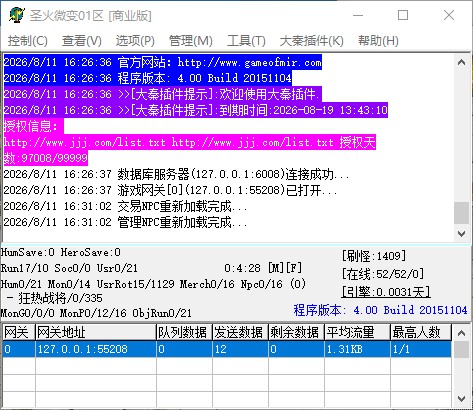Click the 数据库服务器 连接成功 log line
The width and height of the screenshot is (473, 410).
click(176, 174)
